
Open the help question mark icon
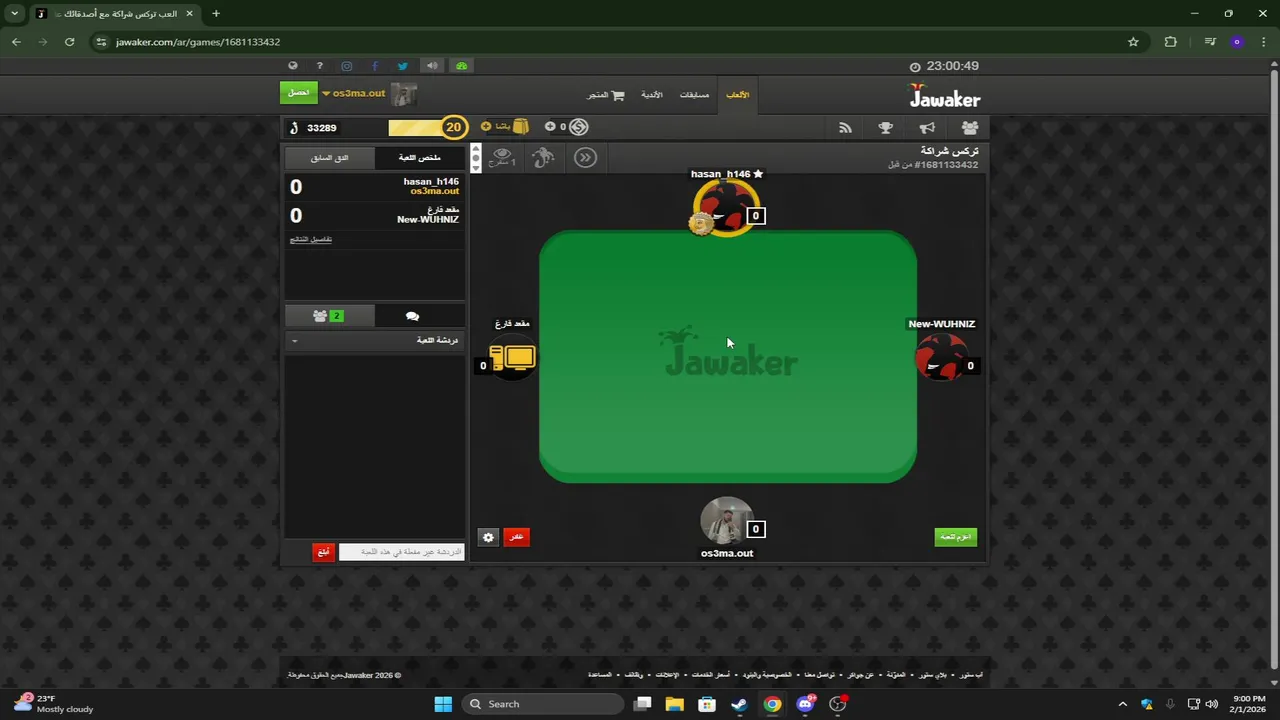pyautogui.click(x=320, y=66)
